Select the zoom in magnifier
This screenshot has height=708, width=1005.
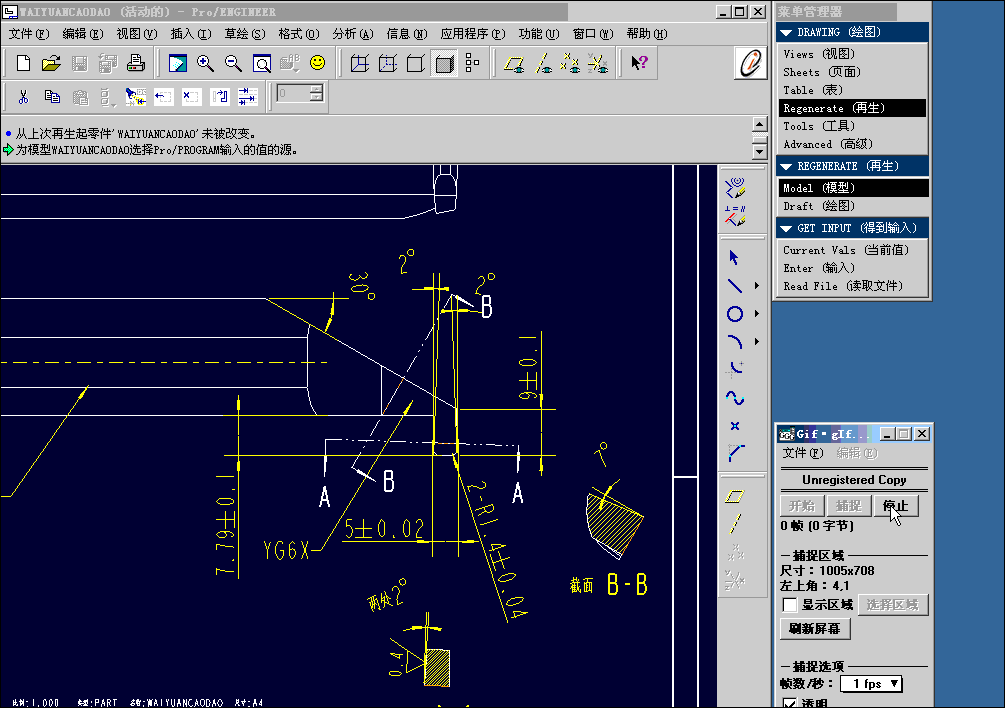click(x=205, y=63)
